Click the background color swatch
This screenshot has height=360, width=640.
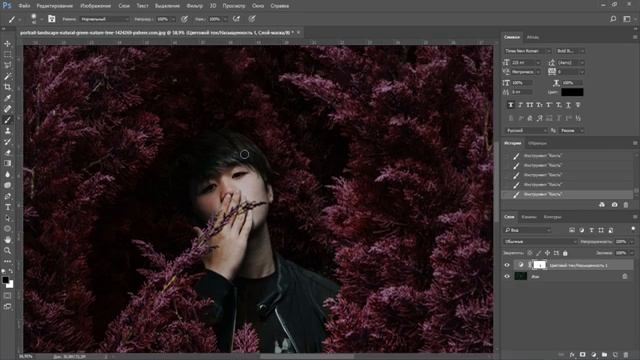[x=10, y=284]
